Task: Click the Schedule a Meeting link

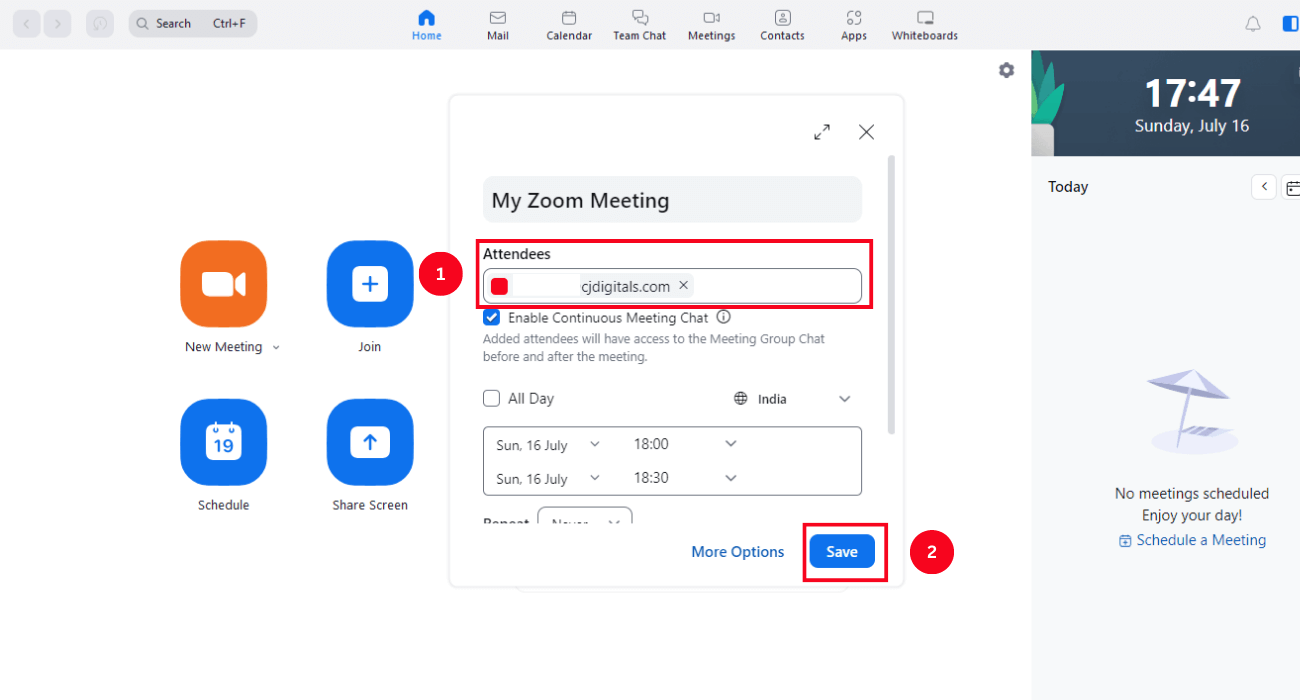Action: (x=1192, y=540)
